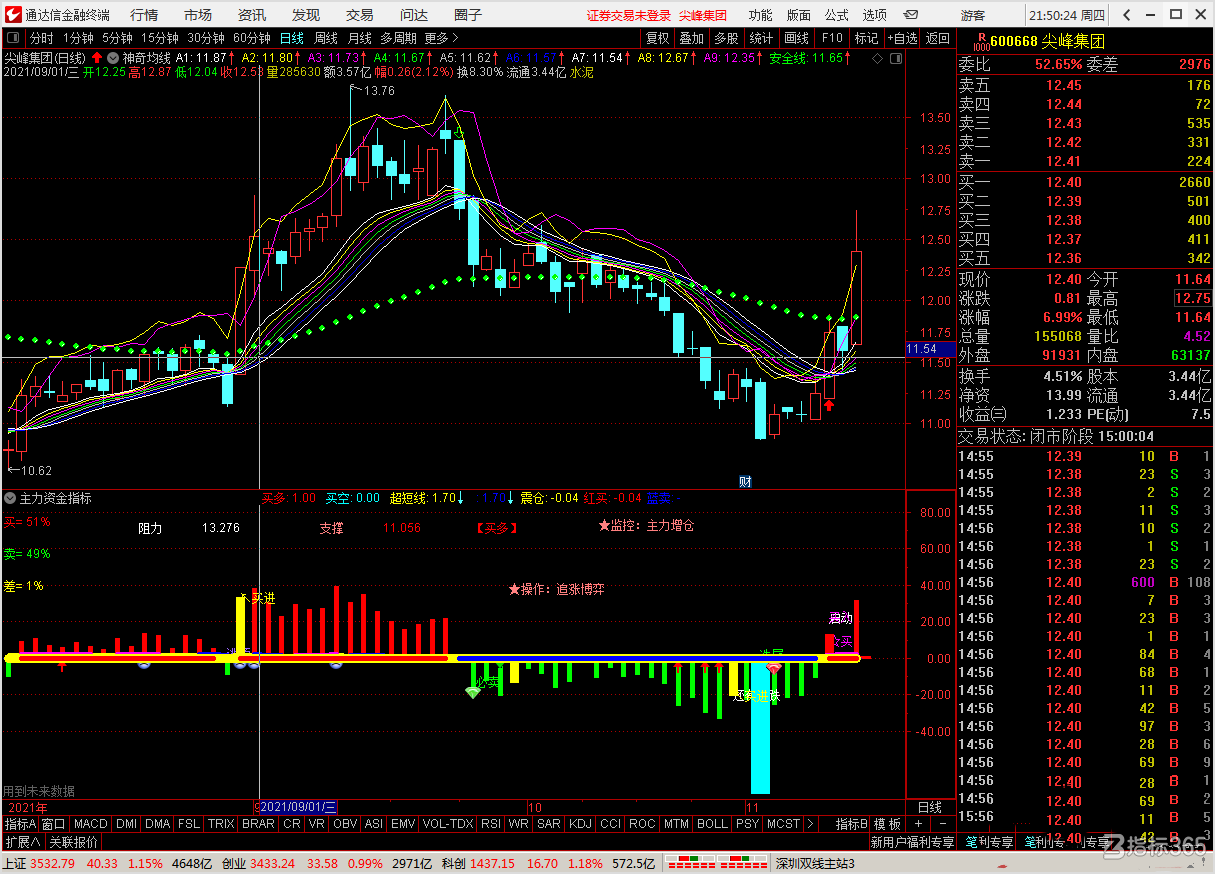This screenshot has width=1215, height=874.
Task: Click the red up arrow beside 尖峰集团(日线)
Action: click(97, 58)
